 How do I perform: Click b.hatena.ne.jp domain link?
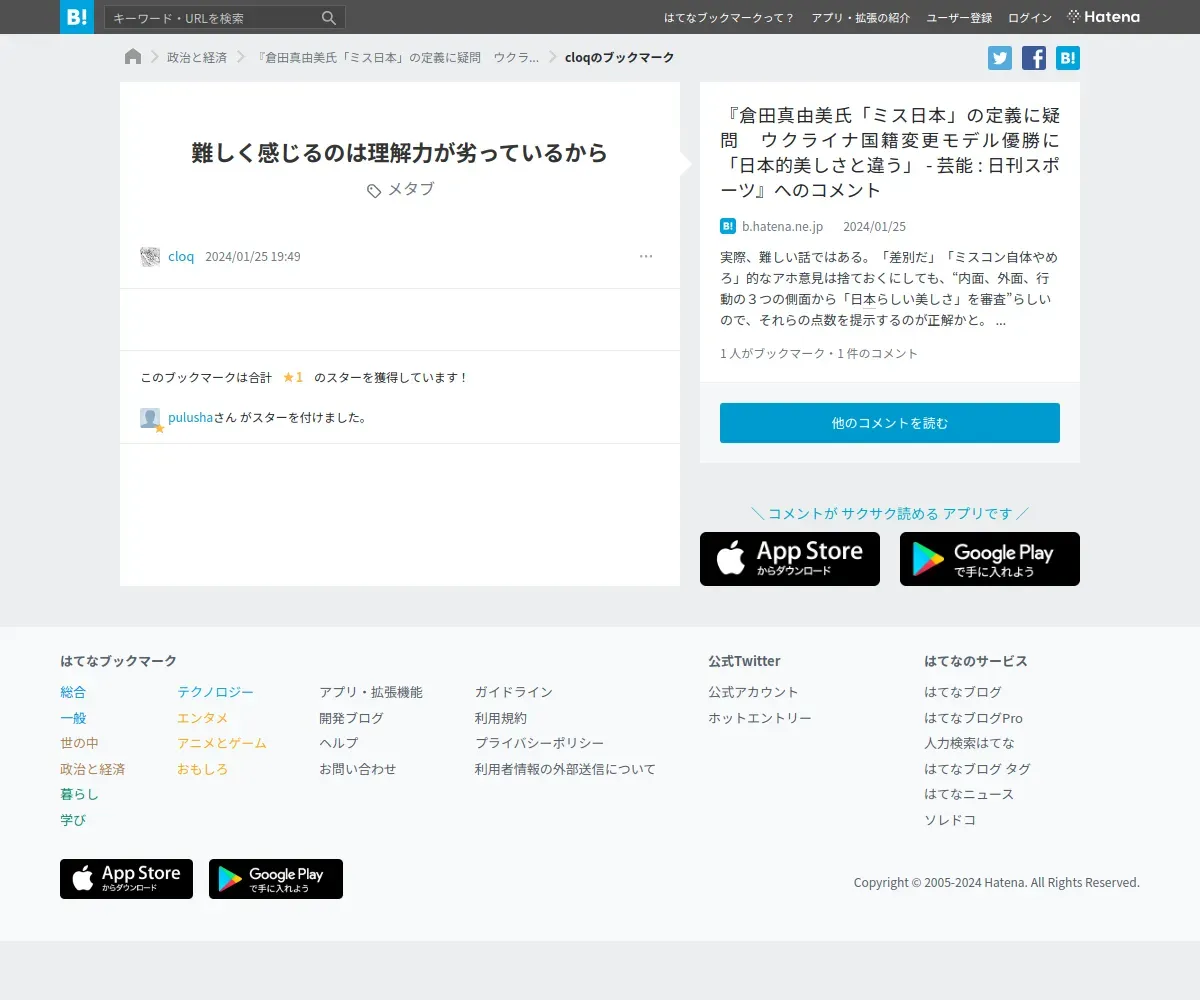pos(782,227)
